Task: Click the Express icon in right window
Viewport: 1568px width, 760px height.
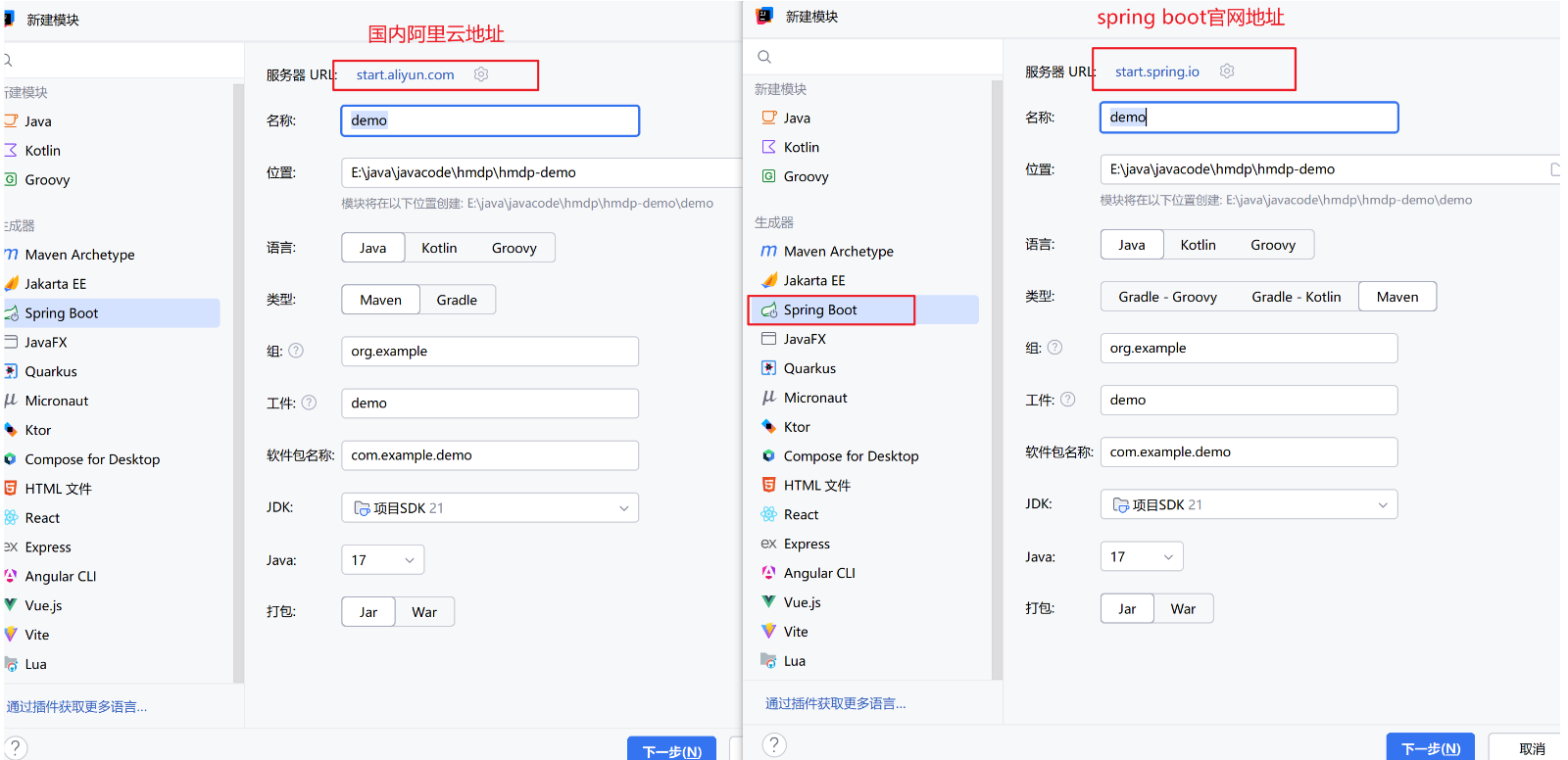Action: (x=769, y=544)
